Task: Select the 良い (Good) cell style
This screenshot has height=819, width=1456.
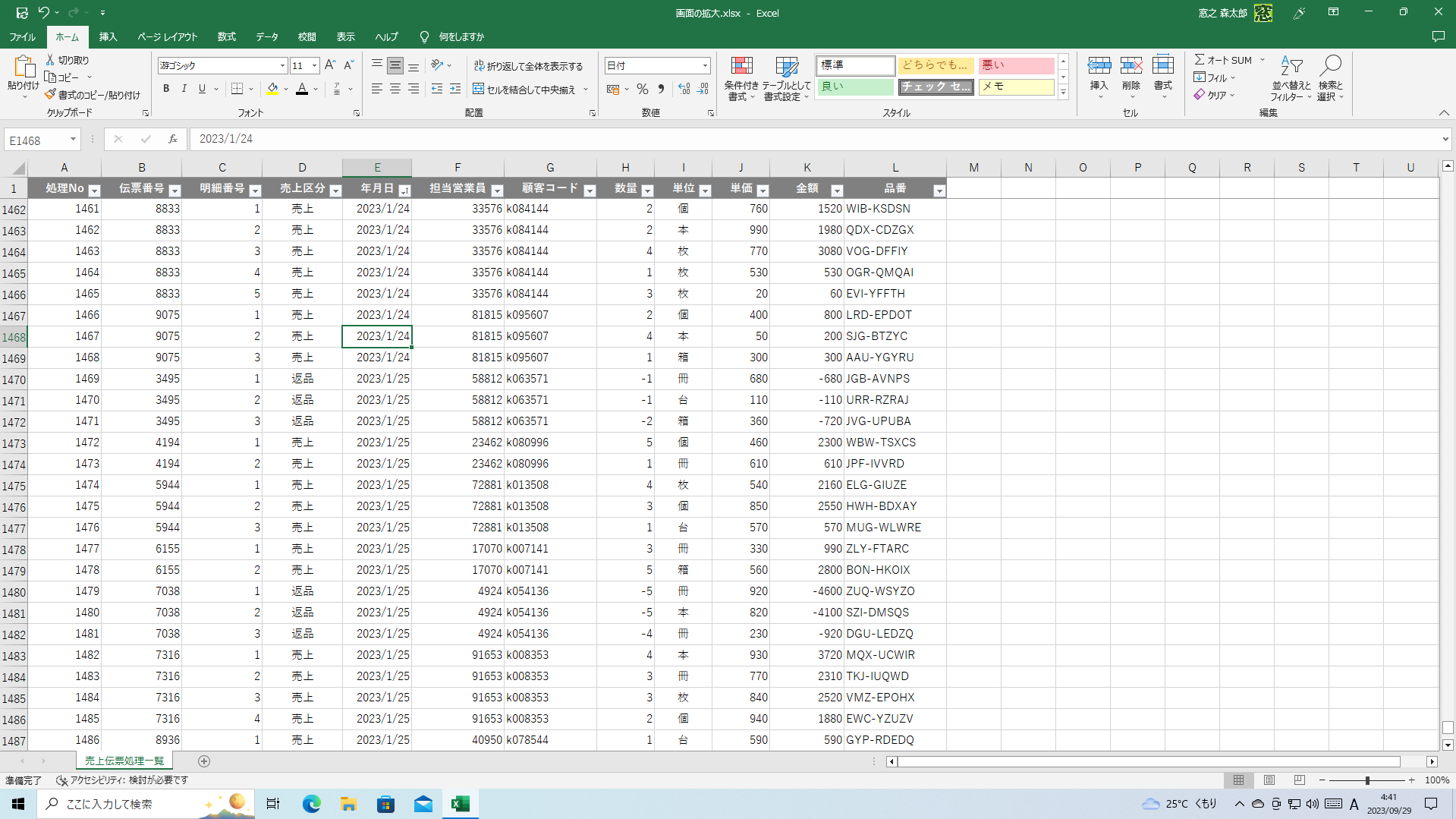Action: click(855, 87)
